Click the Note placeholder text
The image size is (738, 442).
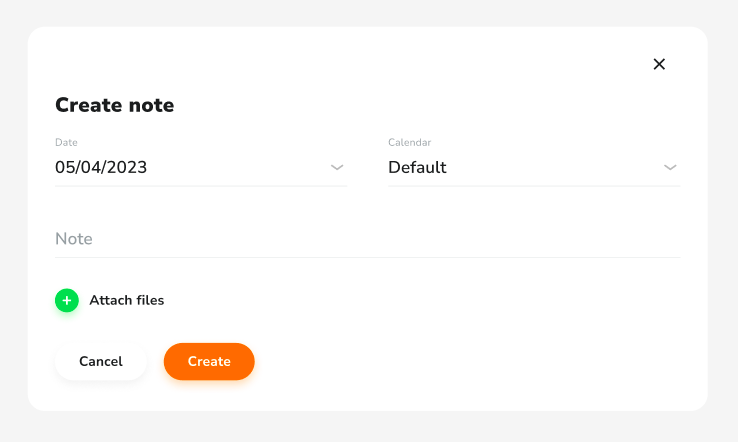point(74,239)
